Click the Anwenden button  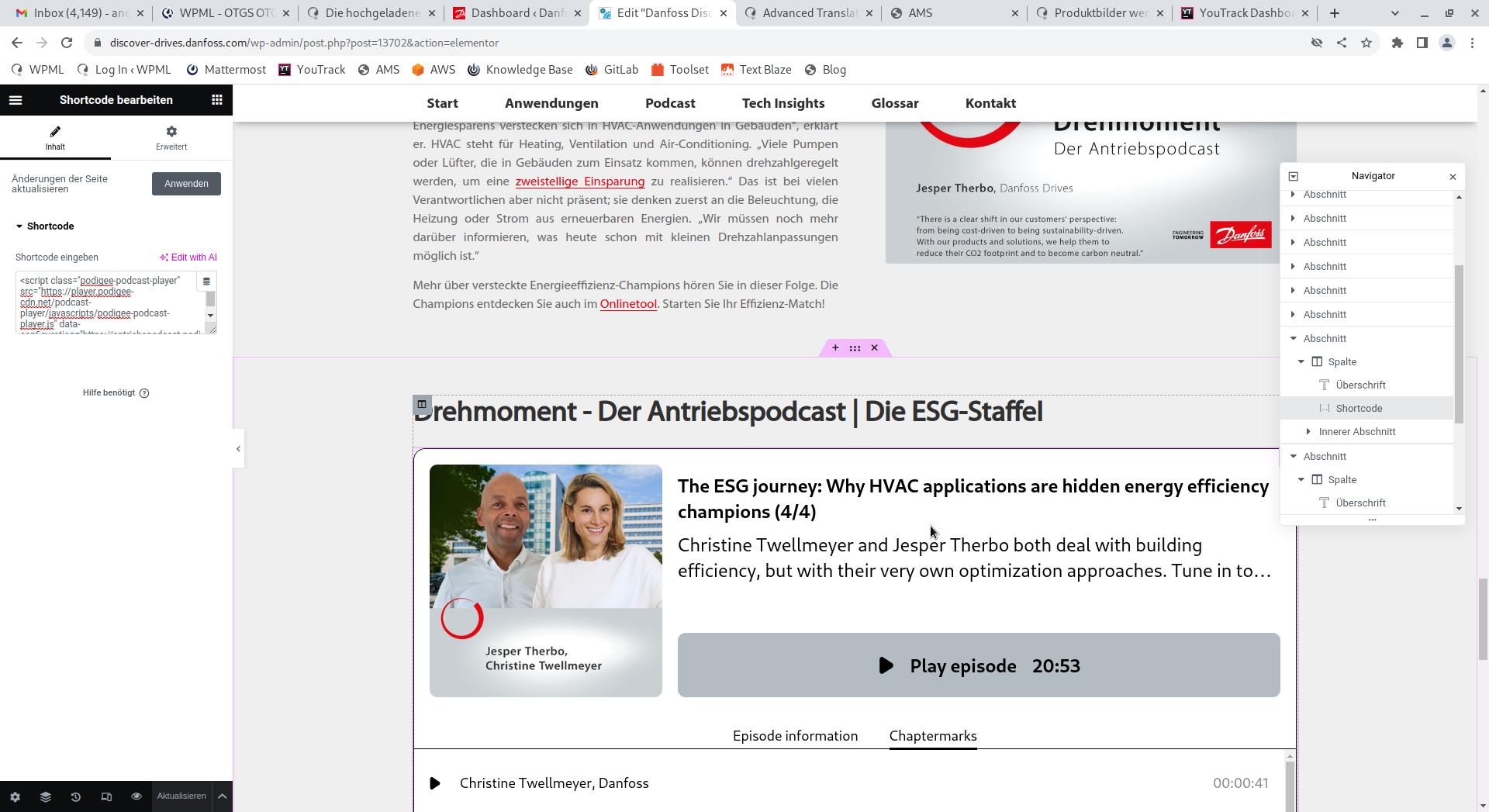pos(186,184)
